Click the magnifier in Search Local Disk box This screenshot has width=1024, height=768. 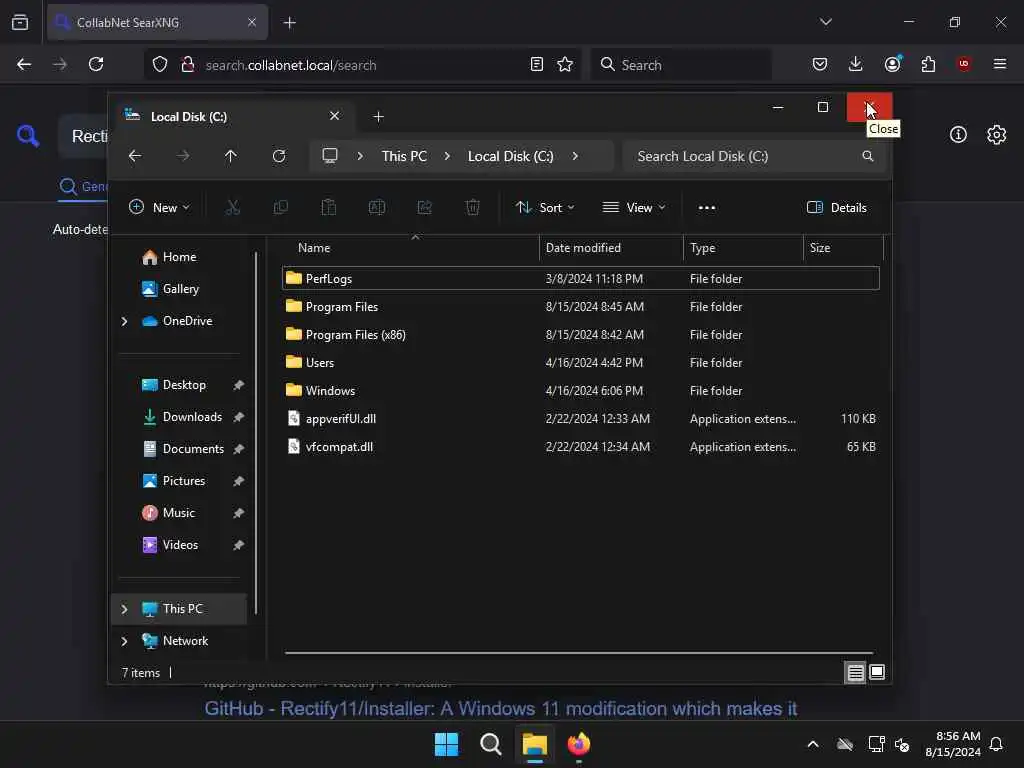coord(867,156)
